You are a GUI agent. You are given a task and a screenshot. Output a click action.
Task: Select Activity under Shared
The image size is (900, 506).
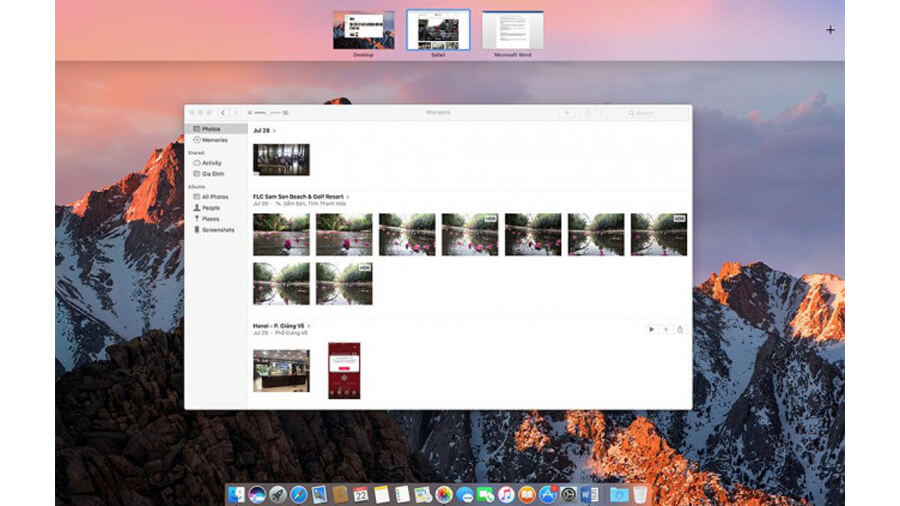pyautogui.click(x=211, y=163)
